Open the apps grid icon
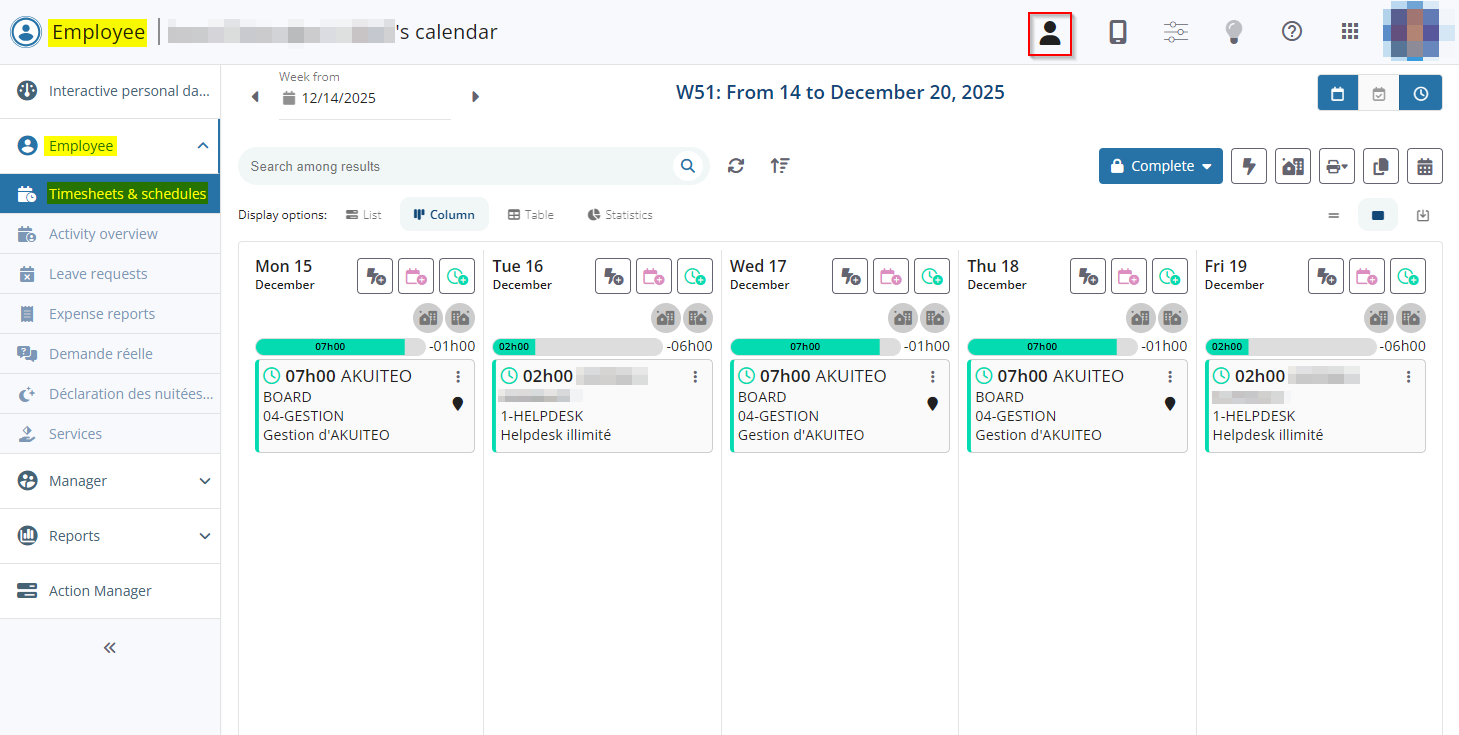1459x735 pixels. click(1350, 32)
